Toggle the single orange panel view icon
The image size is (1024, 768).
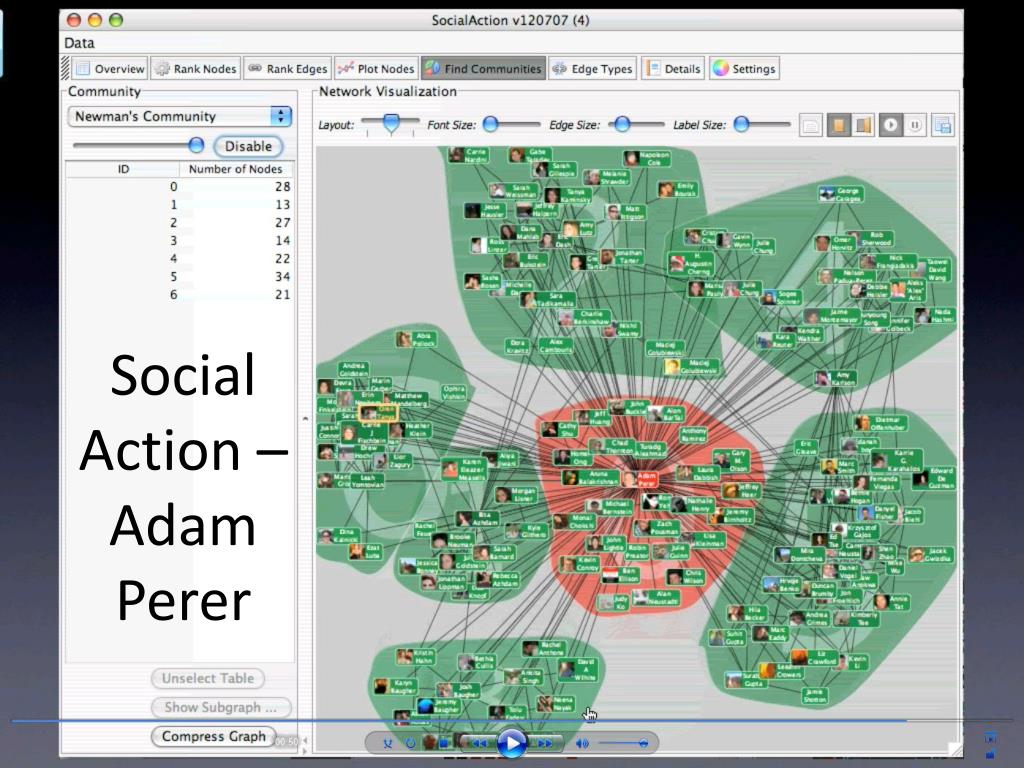point(839,125)
